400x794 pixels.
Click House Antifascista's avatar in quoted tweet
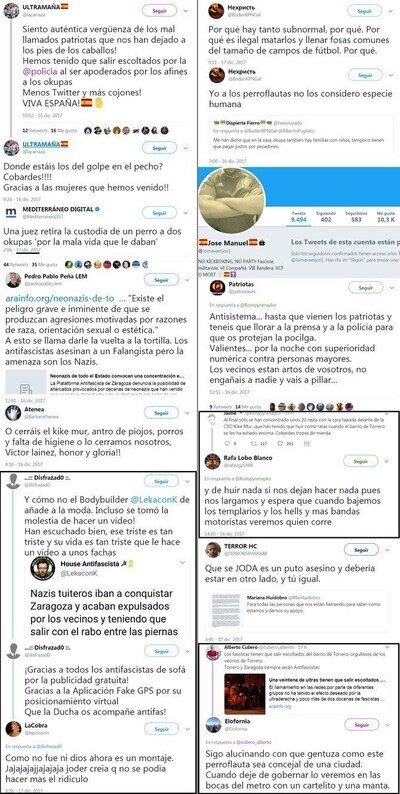coord(43,568)
